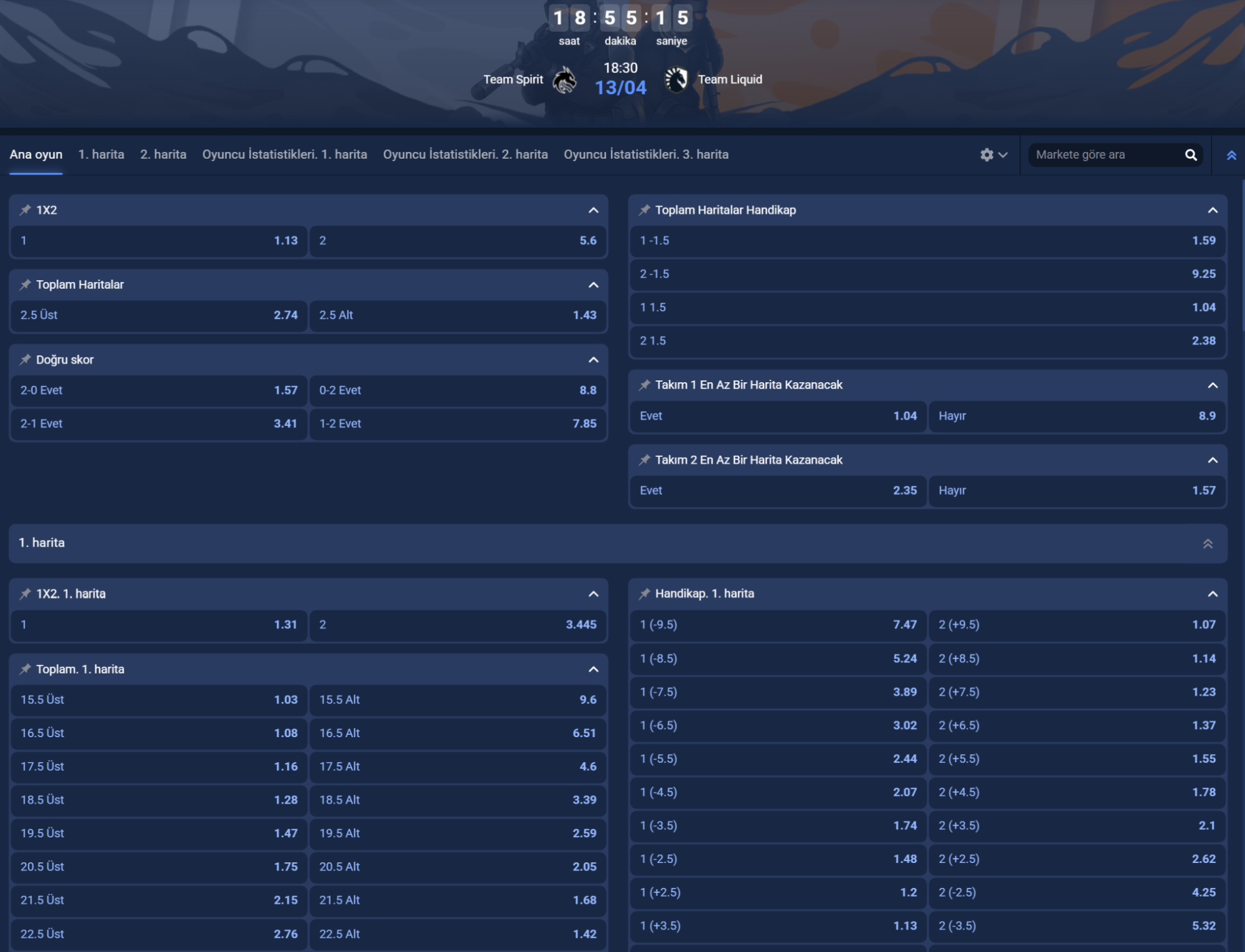Screen dimensions: 1245x952
Task: Switch to the 2. harita tab
Action: click(163, 154)
